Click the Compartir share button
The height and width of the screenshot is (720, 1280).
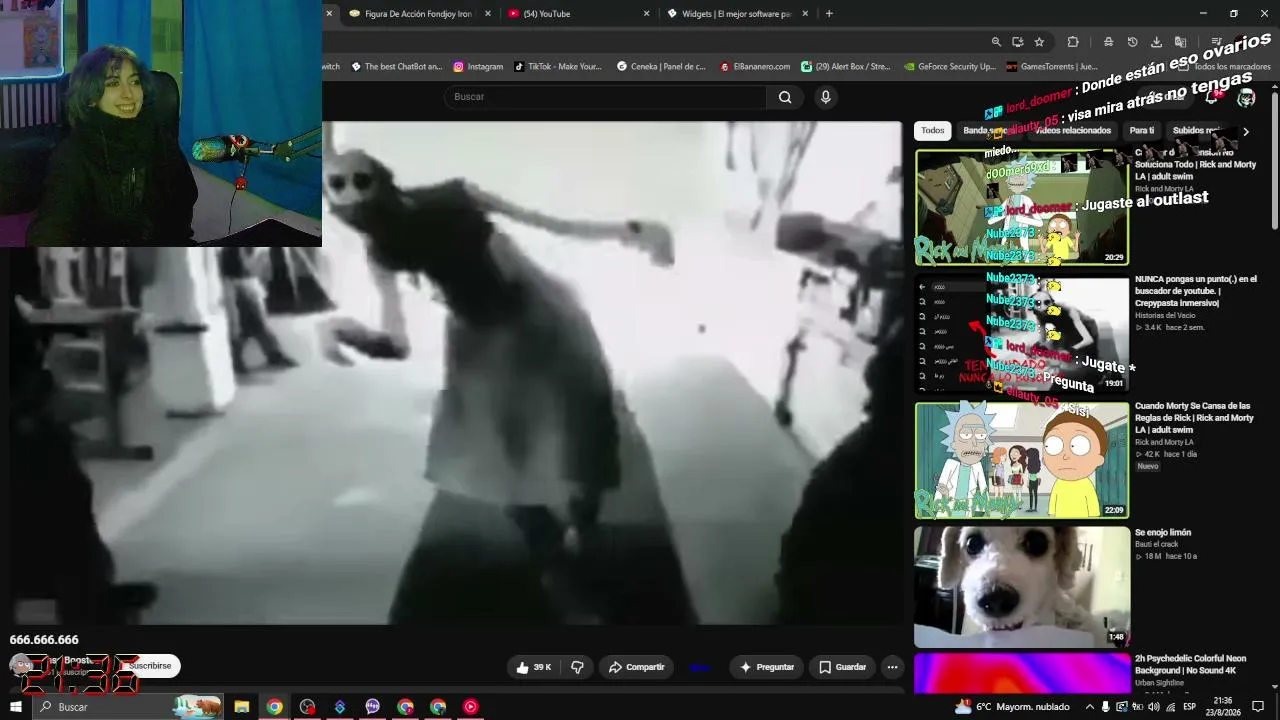[x=636, y=667]
